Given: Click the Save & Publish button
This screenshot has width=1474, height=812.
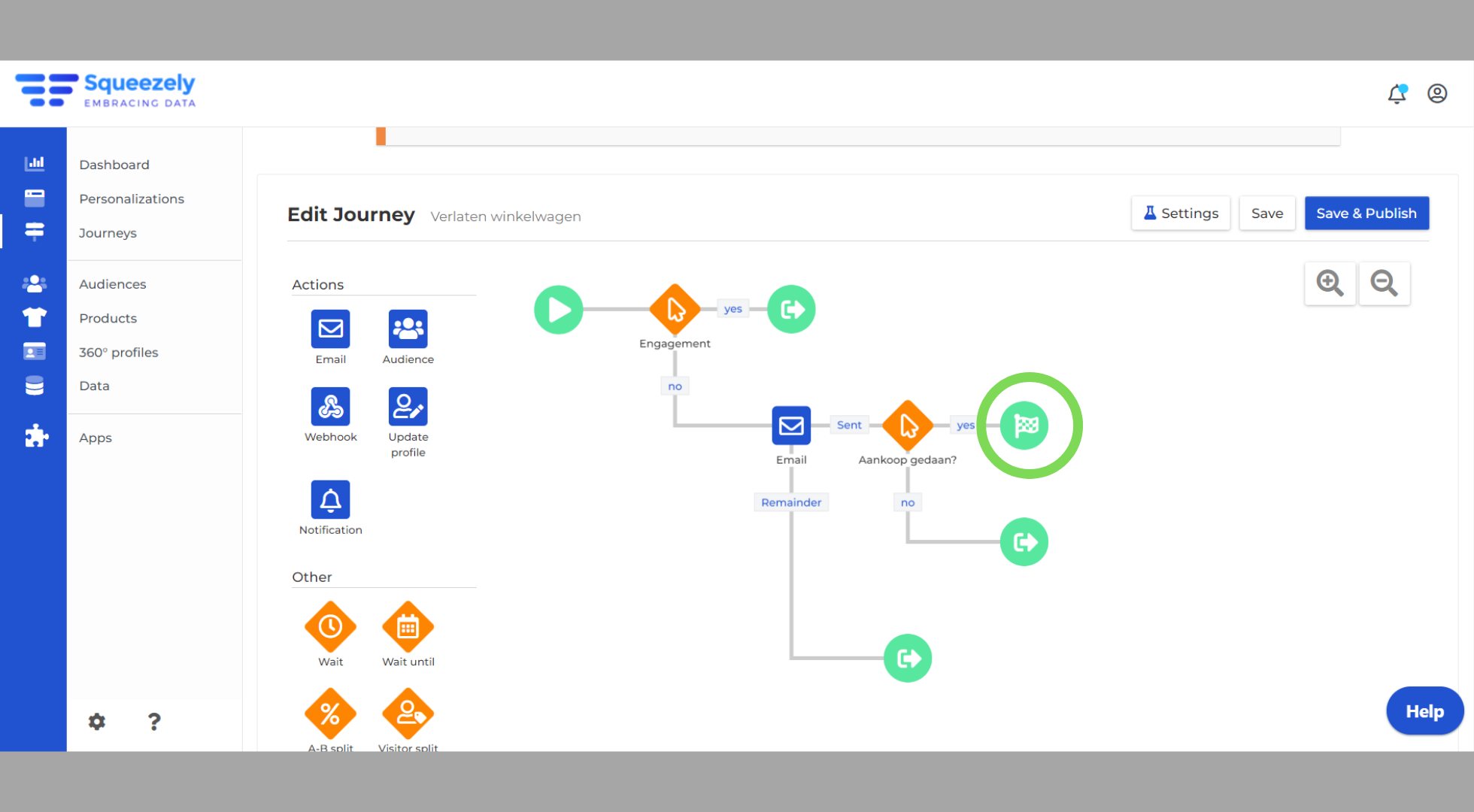Looking at the screenshot, I should coord(1366,214).
